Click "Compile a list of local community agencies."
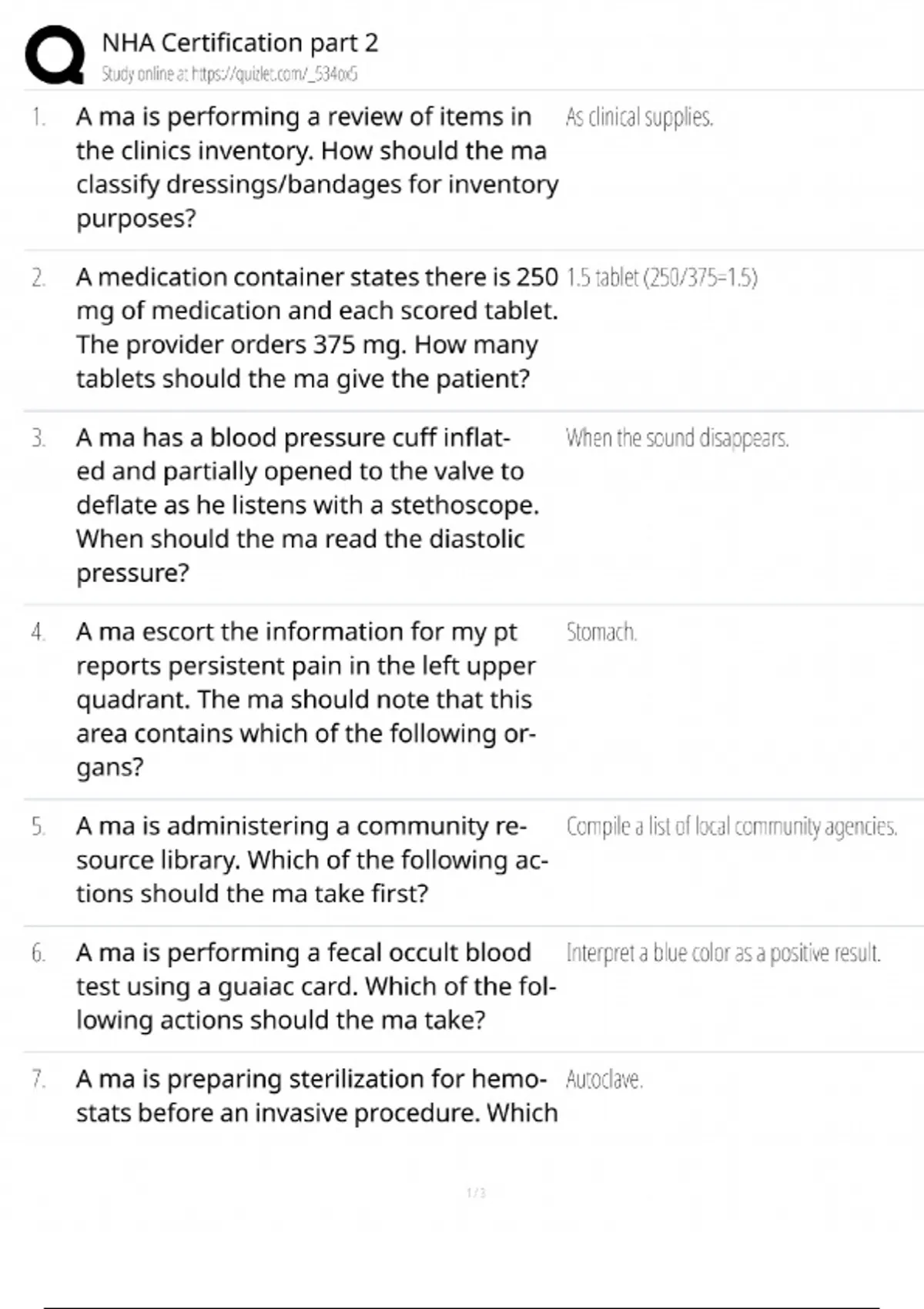Image resolution: width=924 pixels, height=1309 pixels. click(731, 826)
